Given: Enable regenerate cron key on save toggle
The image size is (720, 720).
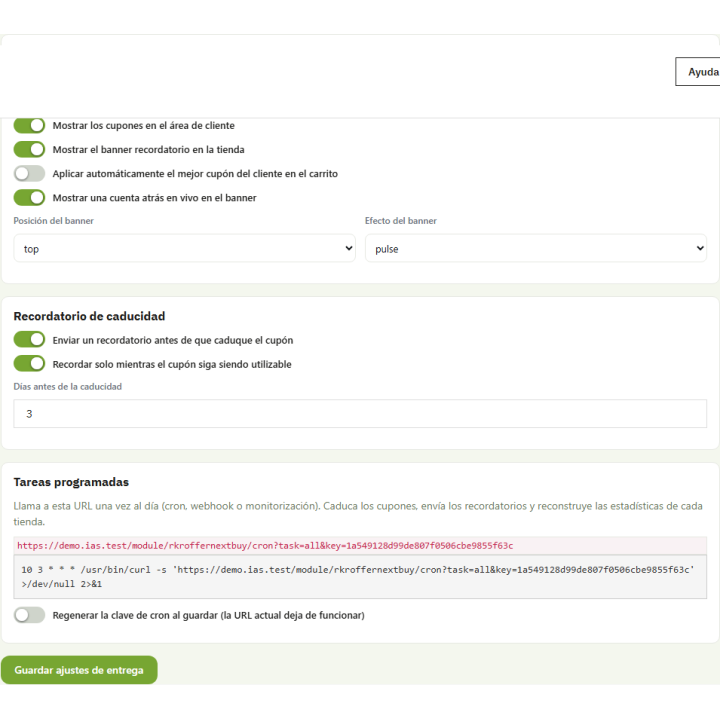Looking at the screenshot, I should (29, 615).
